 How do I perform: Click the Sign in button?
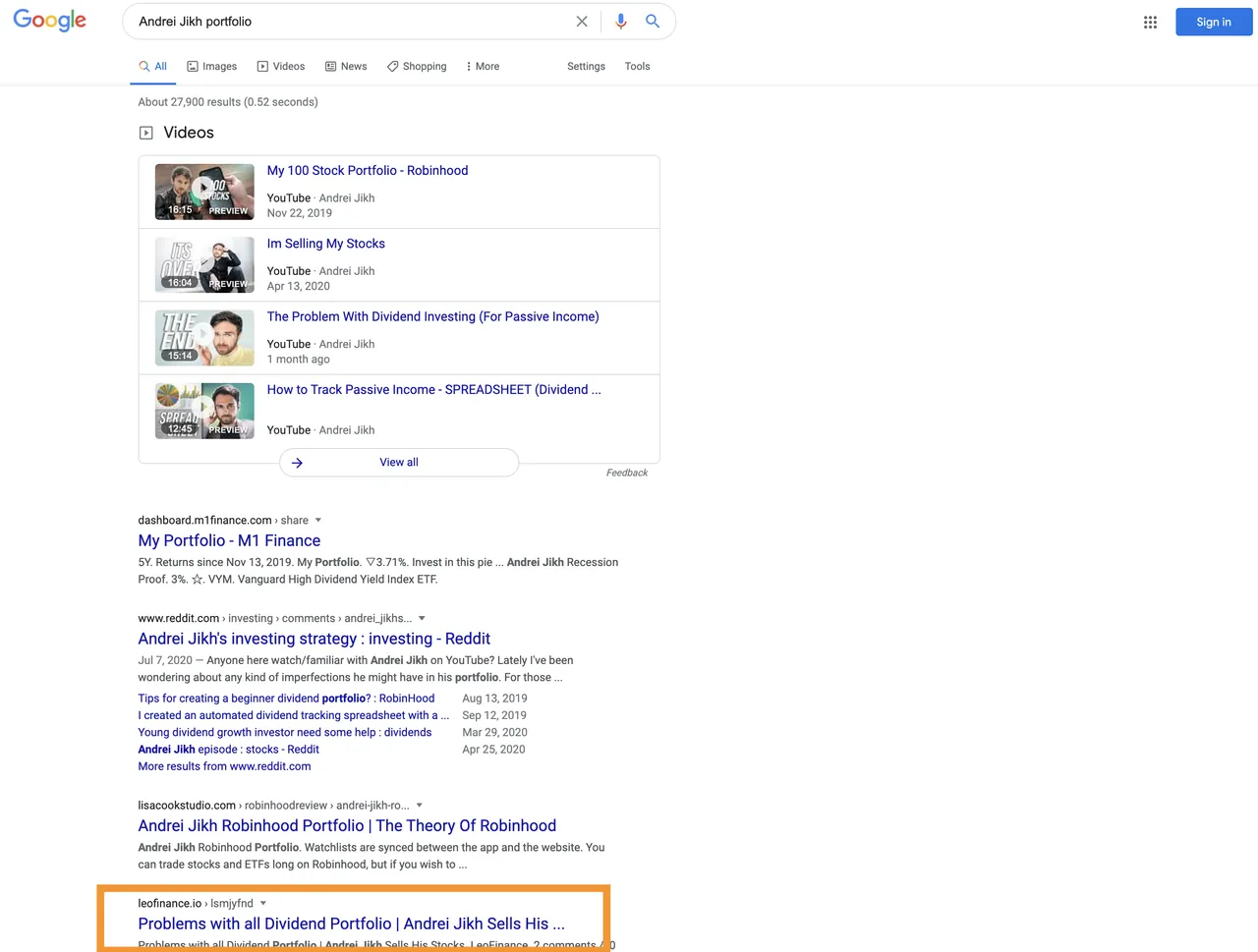1214,22
